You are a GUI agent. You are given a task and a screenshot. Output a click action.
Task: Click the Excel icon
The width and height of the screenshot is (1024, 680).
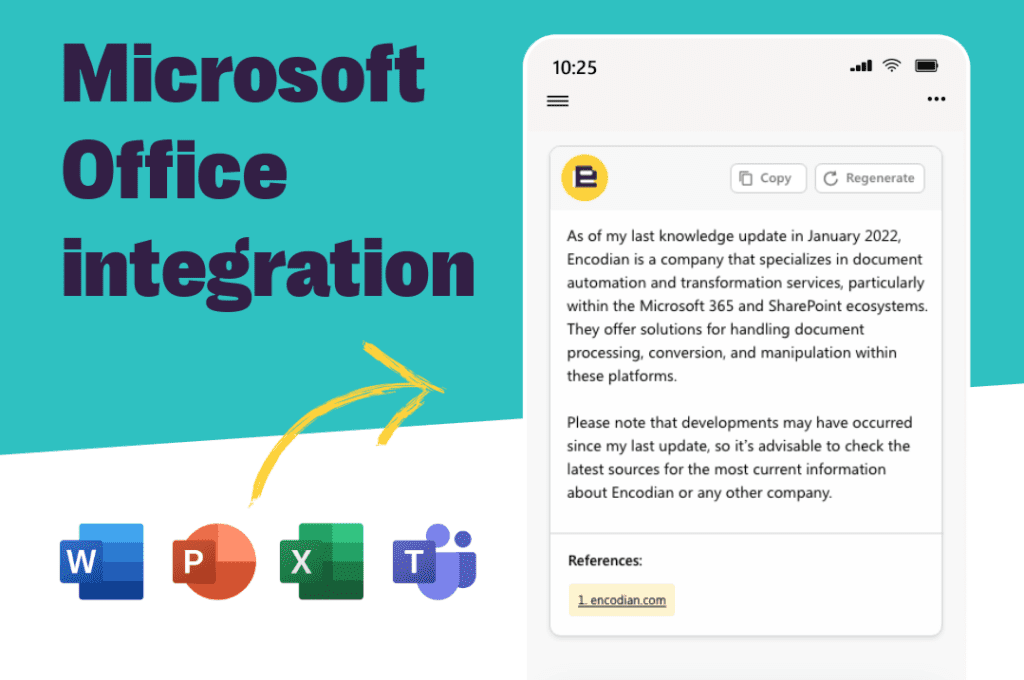click(321, 561)
